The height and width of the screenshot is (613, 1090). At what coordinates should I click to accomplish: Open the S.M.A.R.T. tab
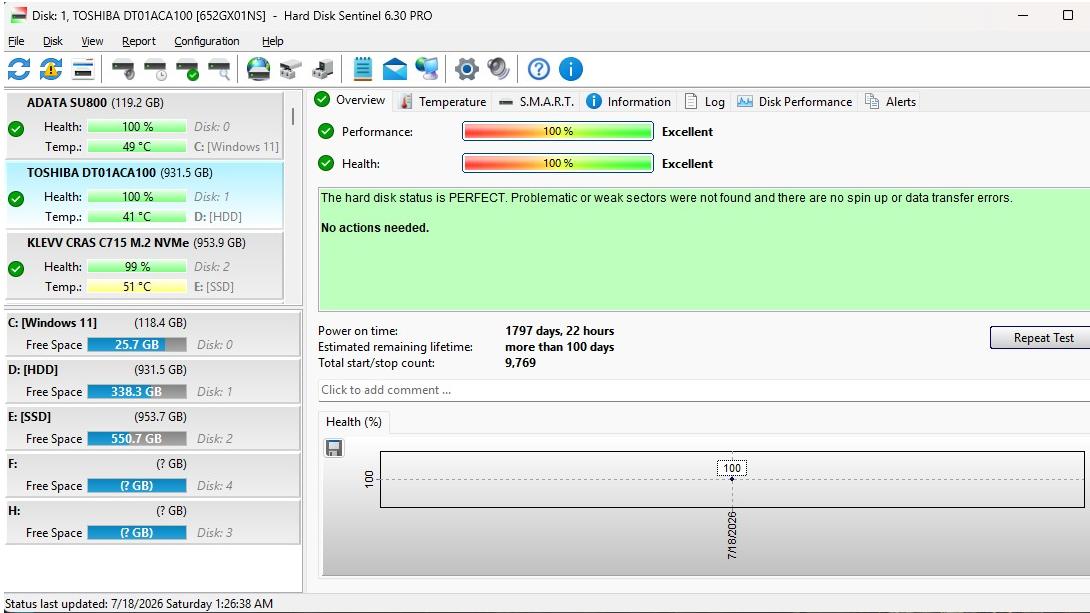click(537, 101)
